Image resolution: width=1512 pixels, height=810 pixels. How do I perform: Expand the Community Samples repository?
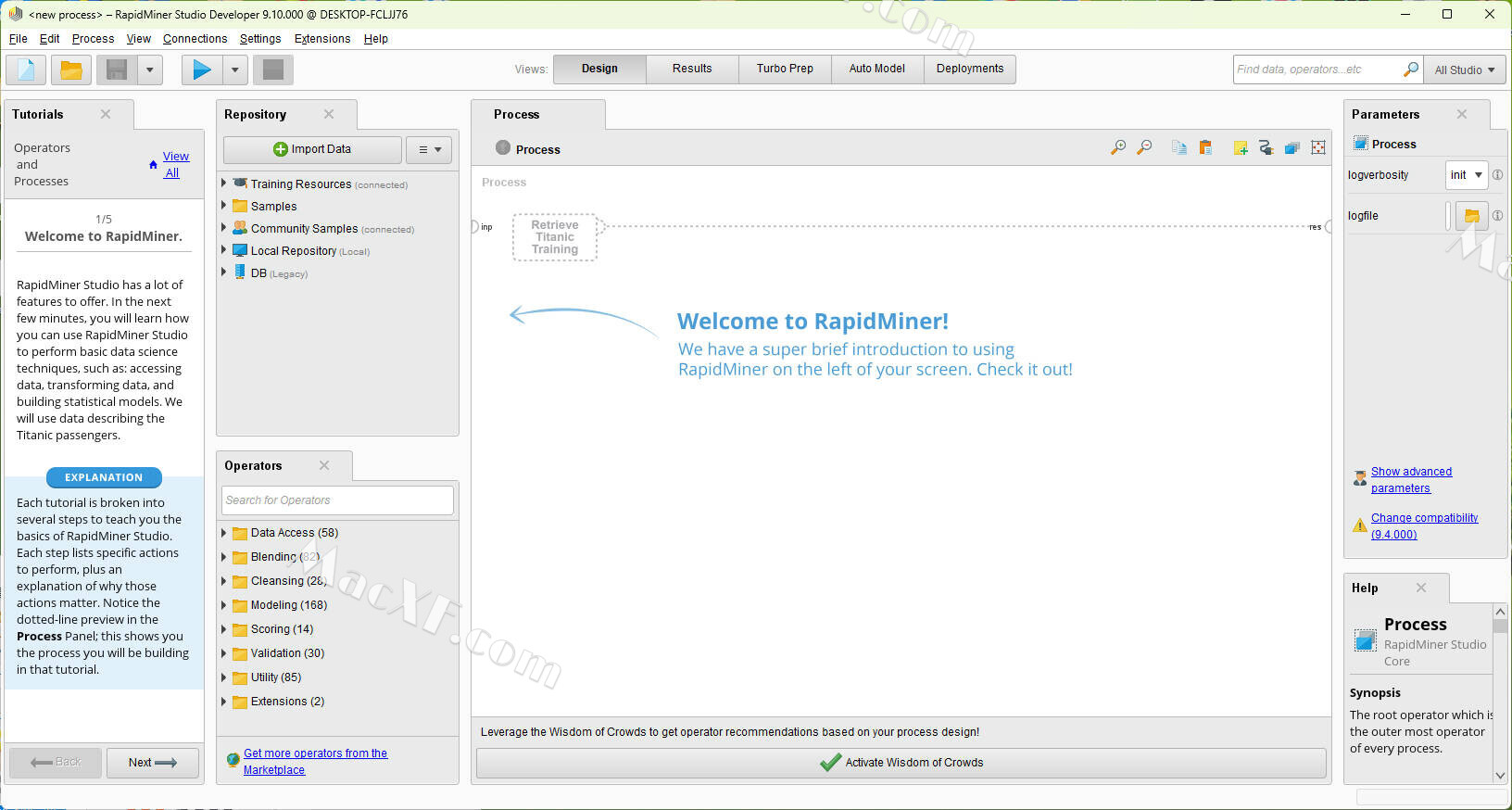(223, 228)
